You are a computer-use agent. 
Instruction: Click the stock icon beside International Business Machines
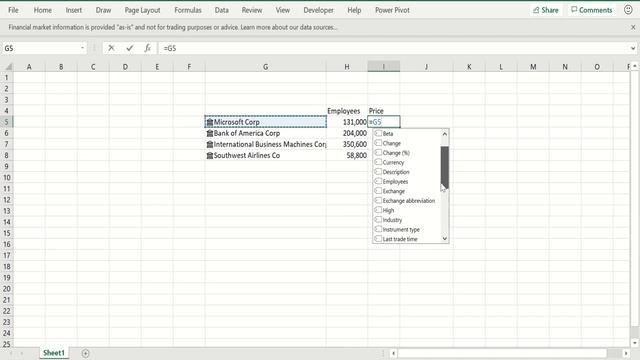point(209,144)
